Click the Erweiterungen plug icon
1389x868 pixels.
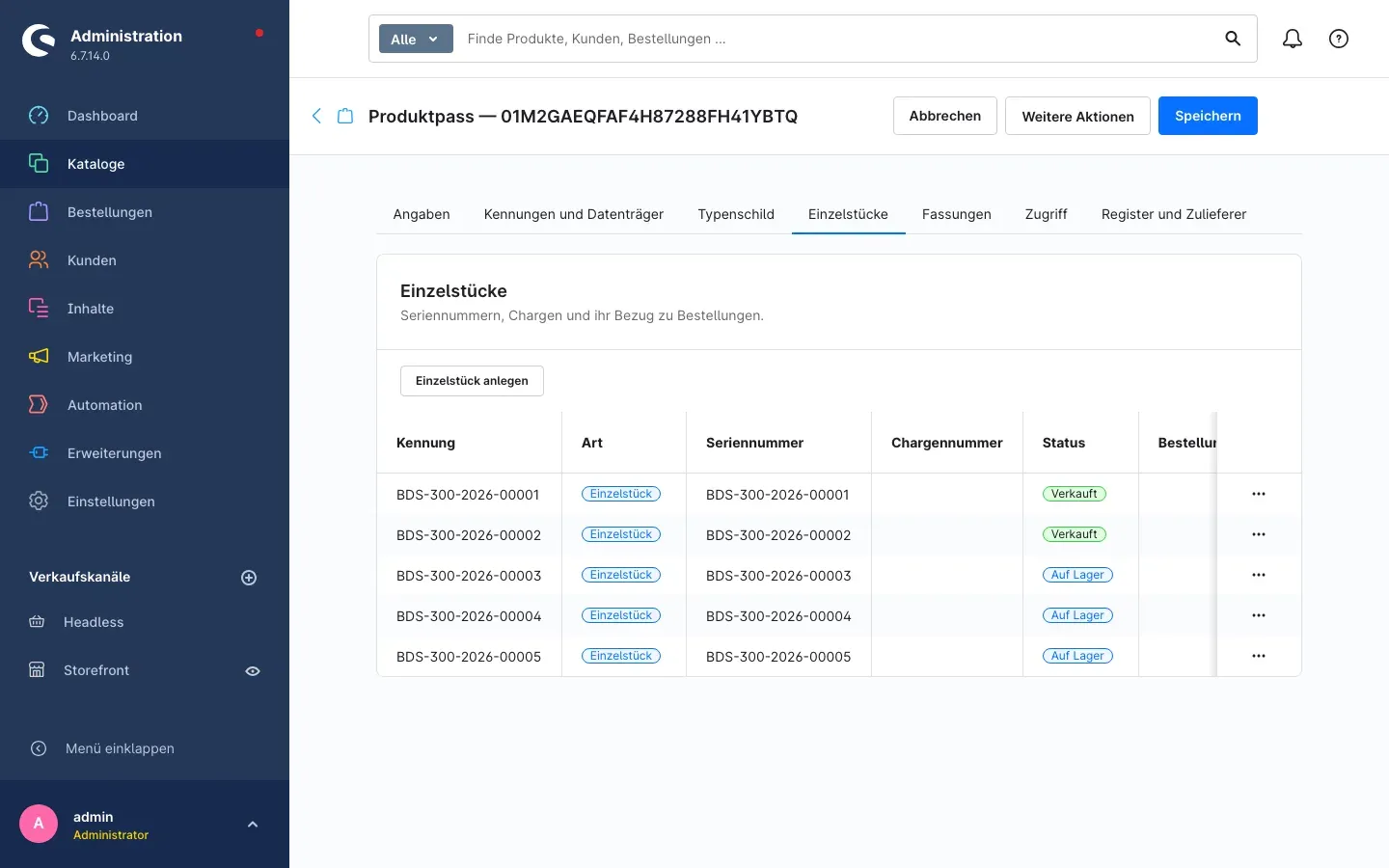(x=39, y=453)
